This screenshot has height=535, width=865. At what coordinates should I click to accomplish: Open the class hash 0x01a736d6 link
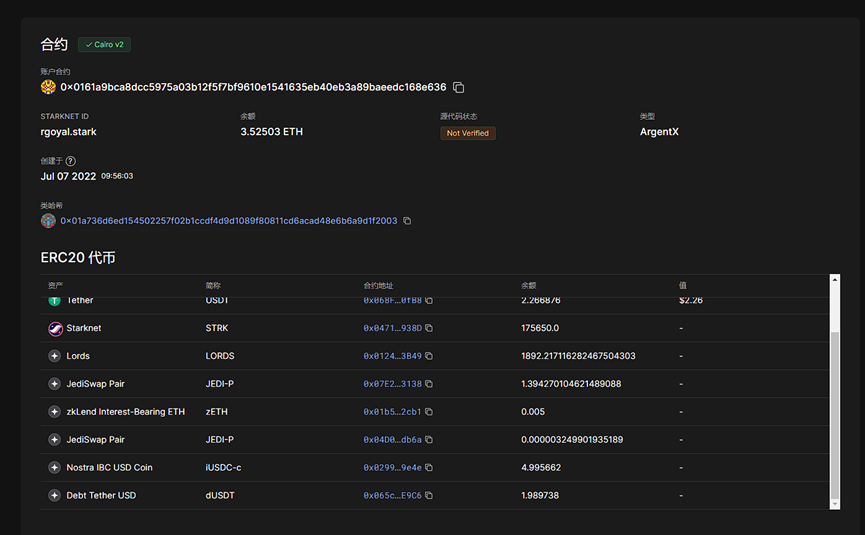pyautogui.click(x=228, y=221)
